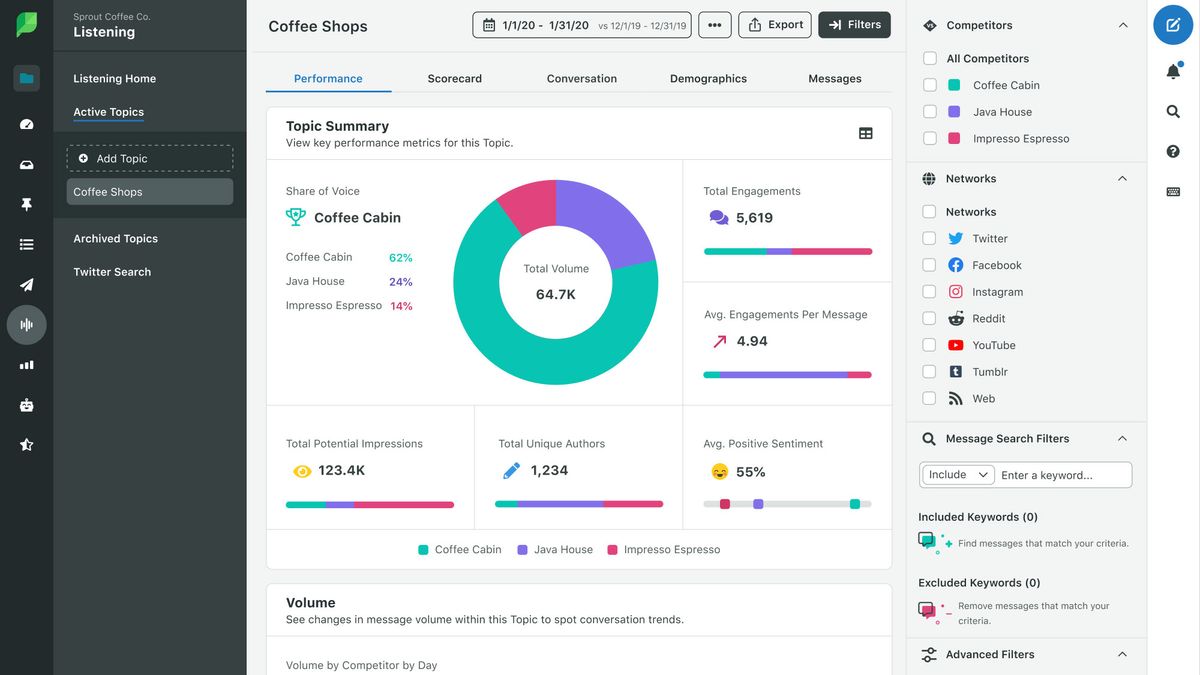Collapse the Networks filter section

click(1121, 178)
